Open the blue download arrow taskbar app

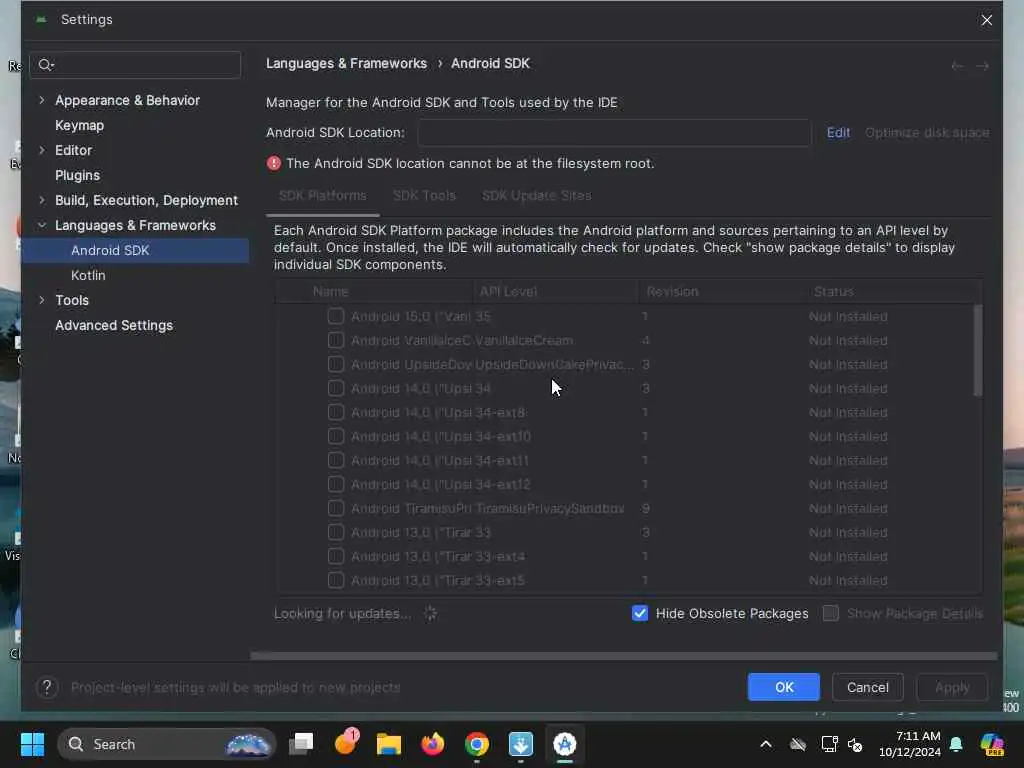[x=520, y=744]
